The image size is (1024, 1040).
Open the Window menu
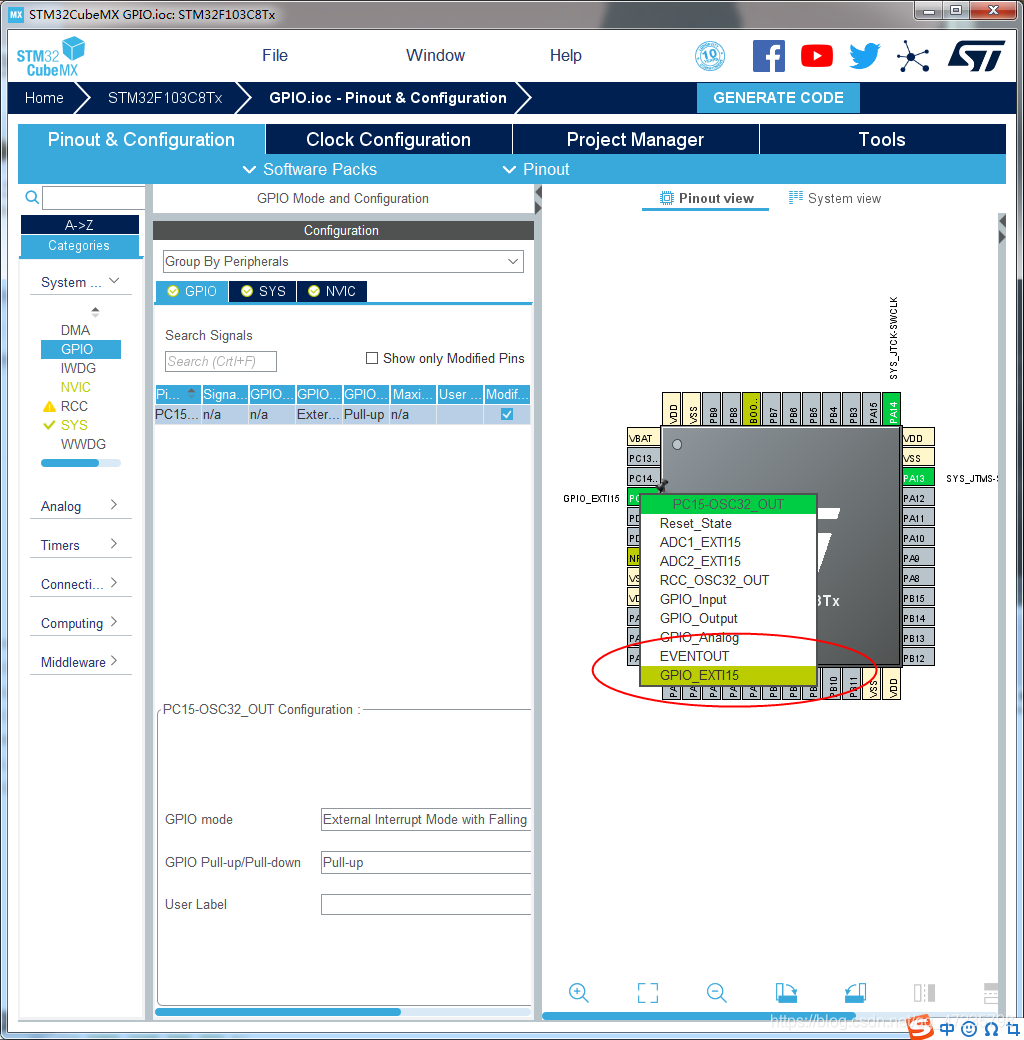[x=435, y=56]
